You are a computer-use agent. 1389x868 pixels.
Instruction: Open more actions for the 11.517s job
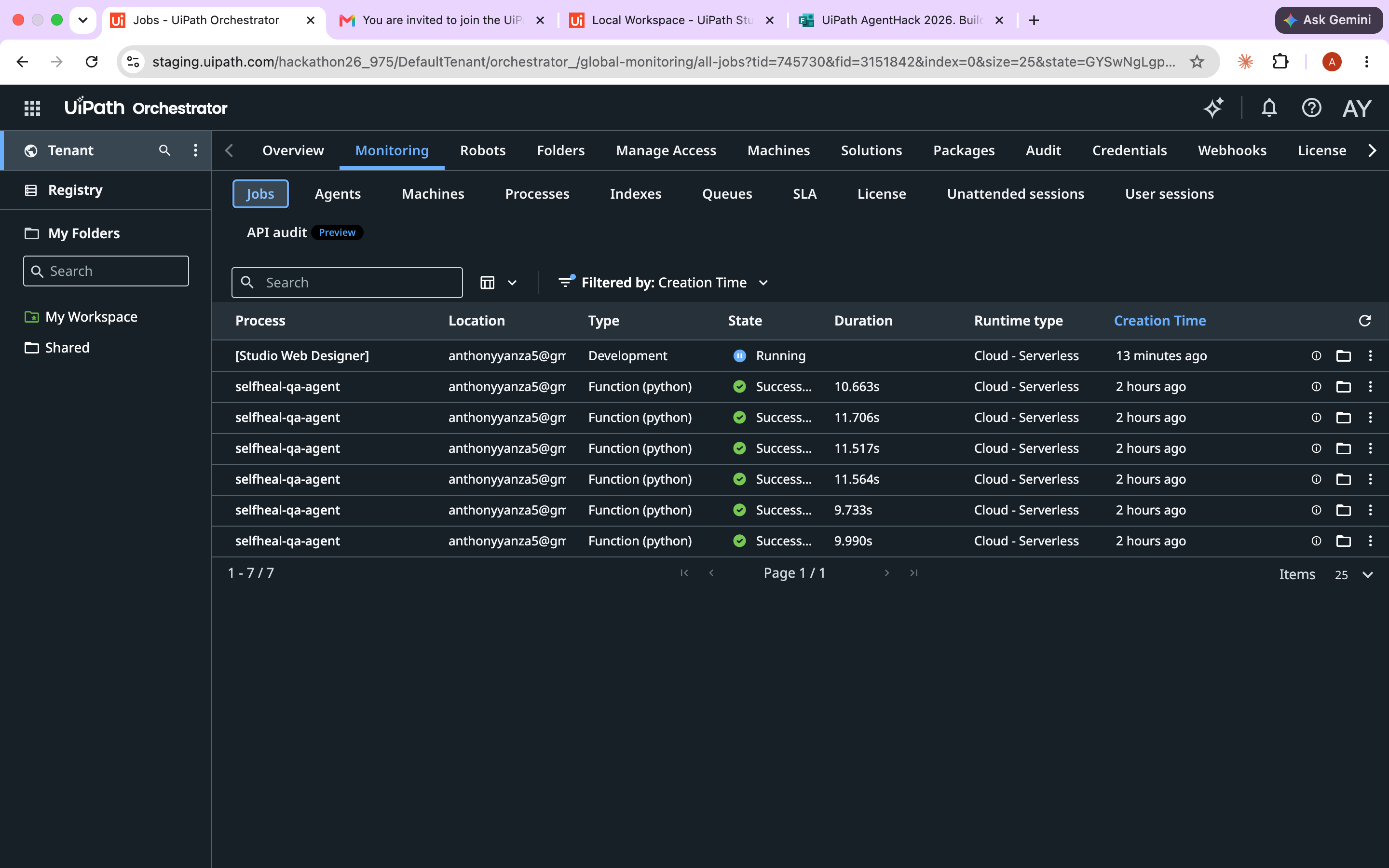[1370, 448]
